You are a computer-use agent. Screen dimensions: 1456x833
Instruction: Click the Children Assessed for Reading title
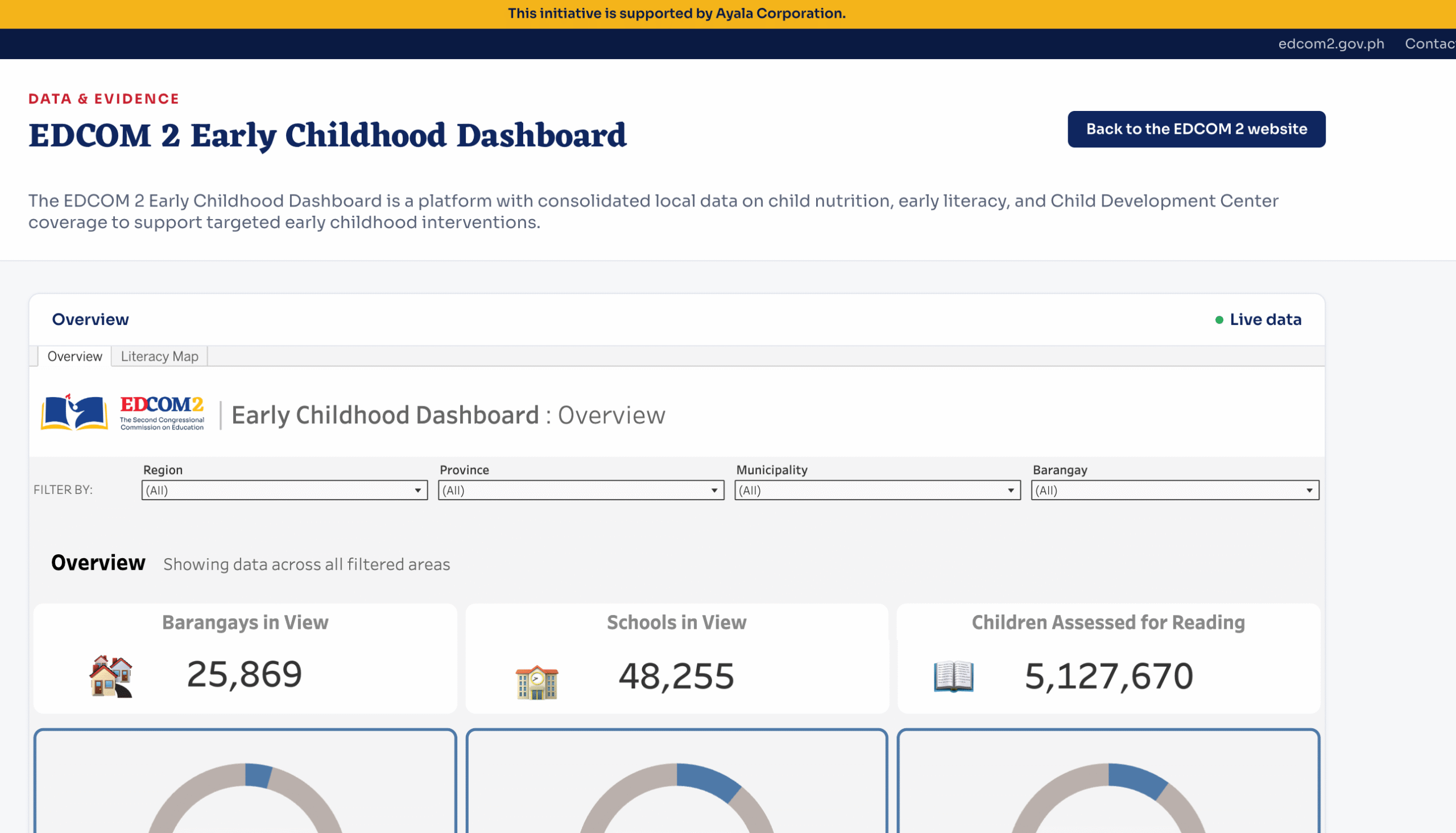(1108, 622)
